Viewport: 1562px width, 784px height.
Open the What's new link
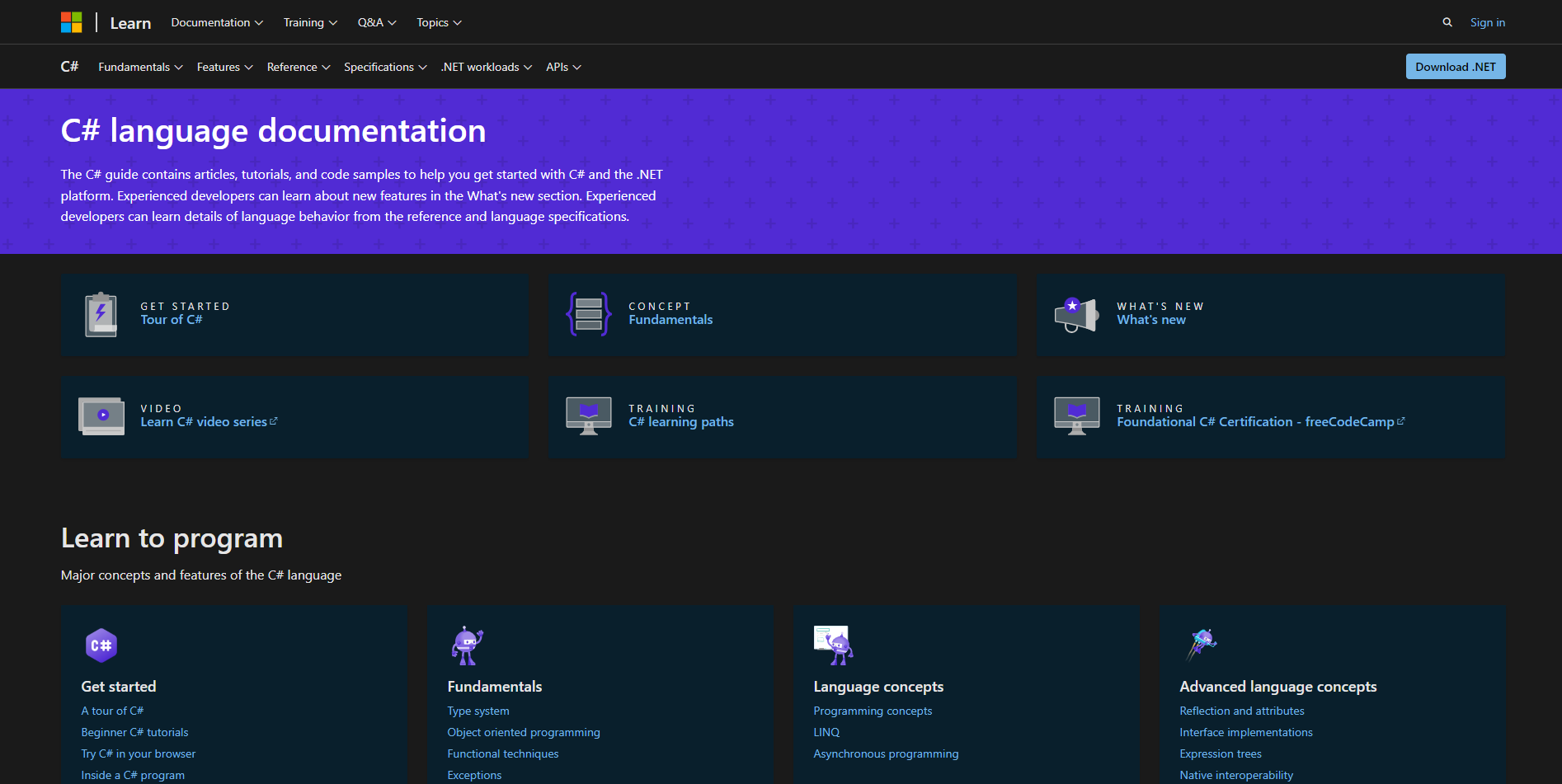pyautogui.click(x=1151, y=320)
